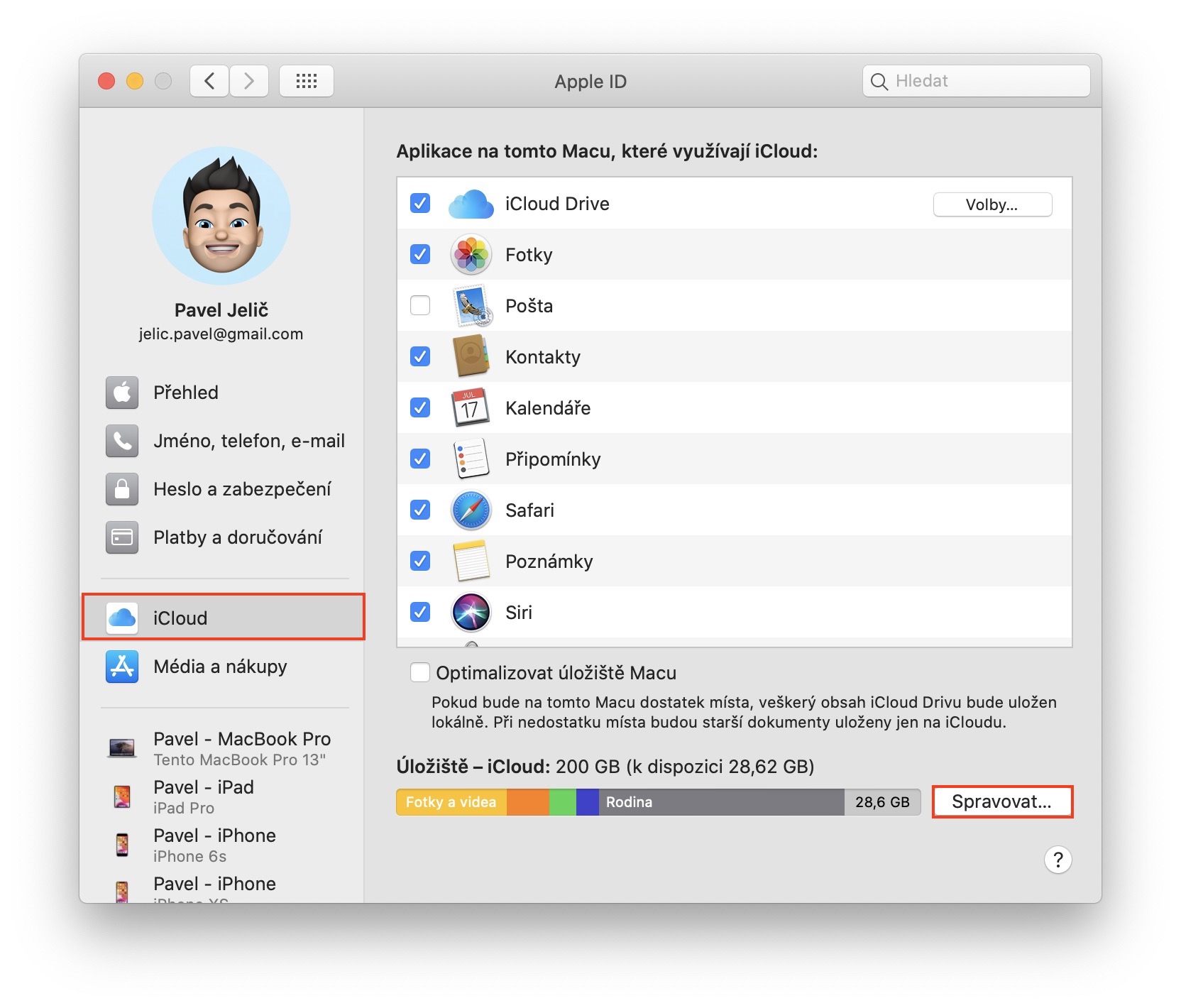Click the Volby... button for iCloud Drive
Screen dimensions: 1181x1008
pos(992,204)
